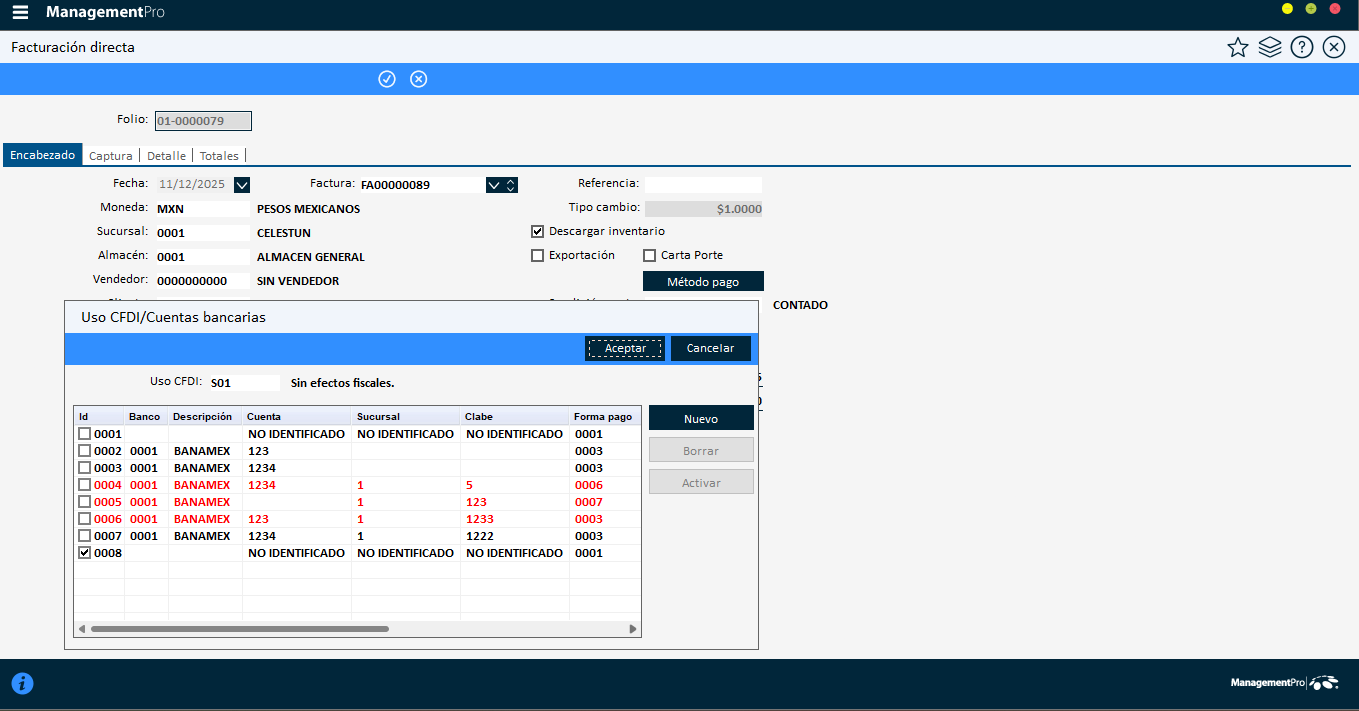
Task: Select bank account row 0007 checkbox
Action: click(x=85, y=536)
